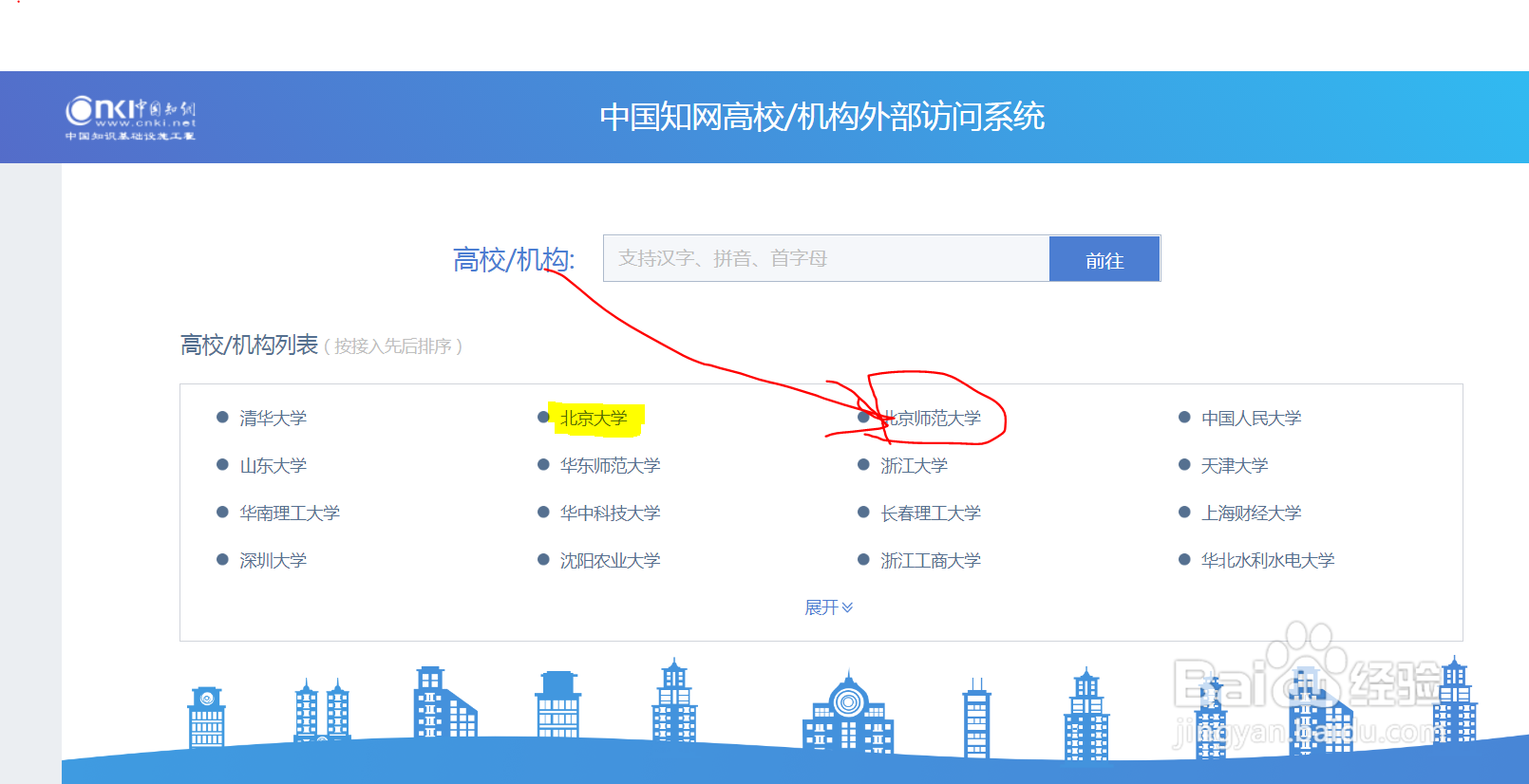
Task: Focus the 高校/机构 search input field
Action: [826, 258]
